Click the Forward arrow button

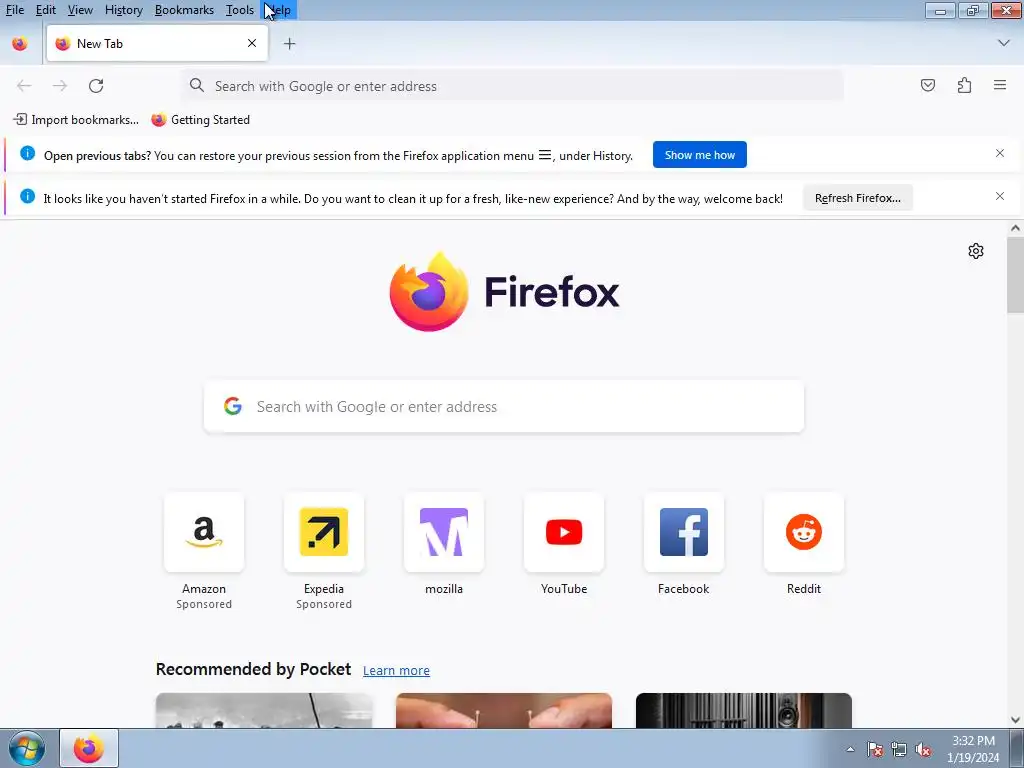pyautogui.click(x=60, y=86)
